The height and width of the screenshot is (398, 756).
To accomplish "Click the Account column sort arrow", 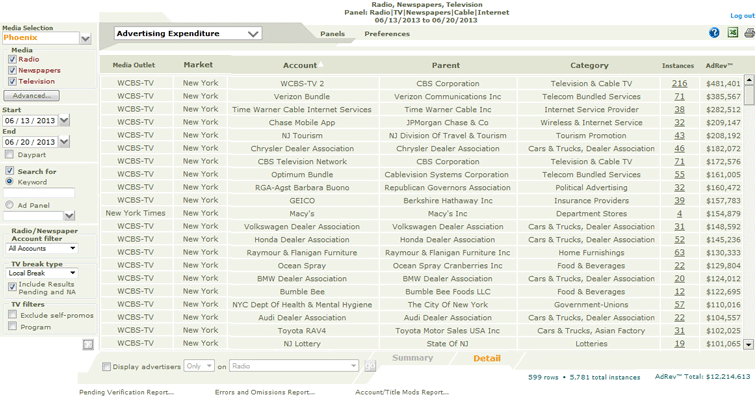I will [x=321, y=64].
